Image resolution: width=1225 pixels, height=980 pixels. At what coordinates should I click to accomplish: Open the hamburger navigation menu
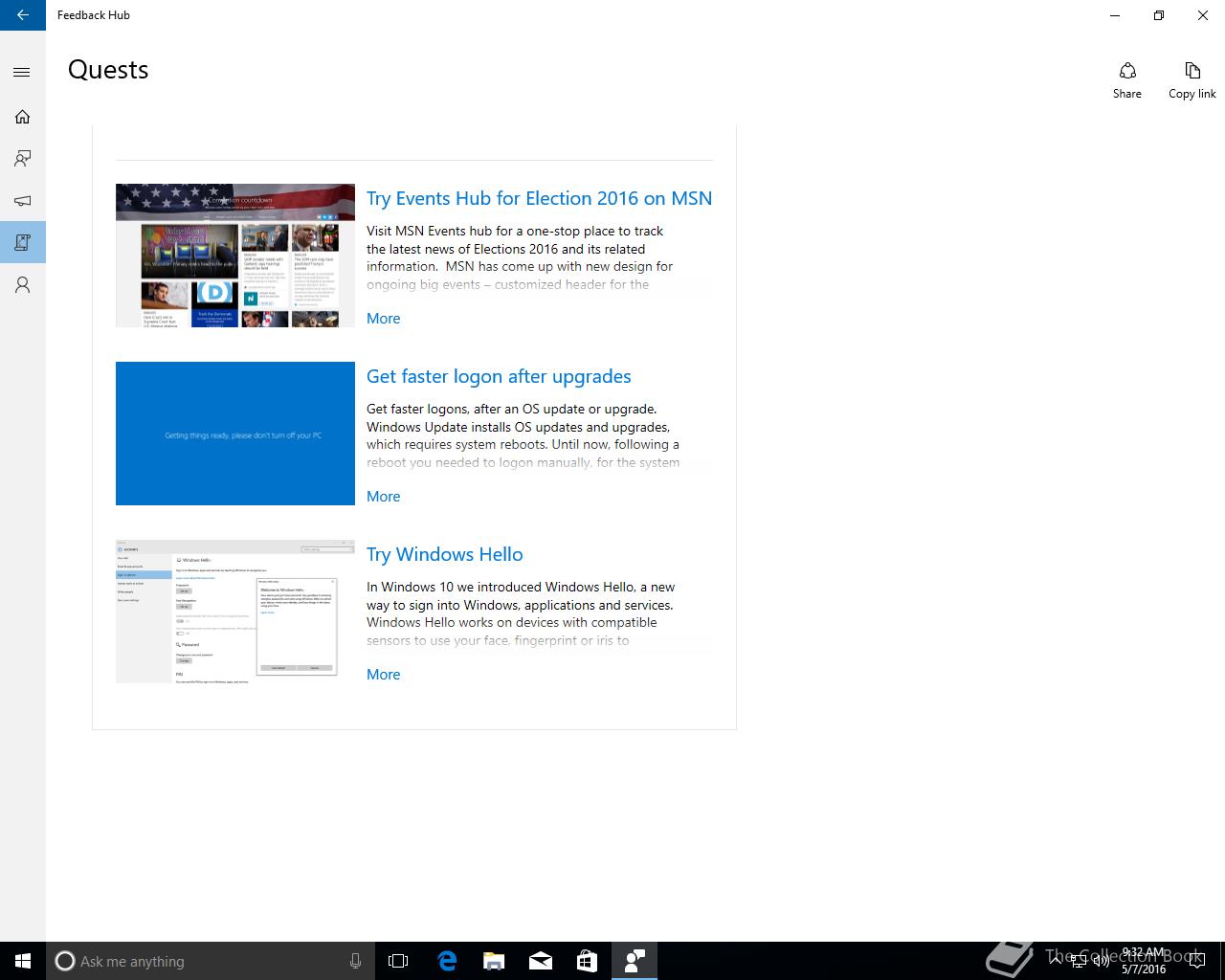pyautogui.click(x=22, y=72)
